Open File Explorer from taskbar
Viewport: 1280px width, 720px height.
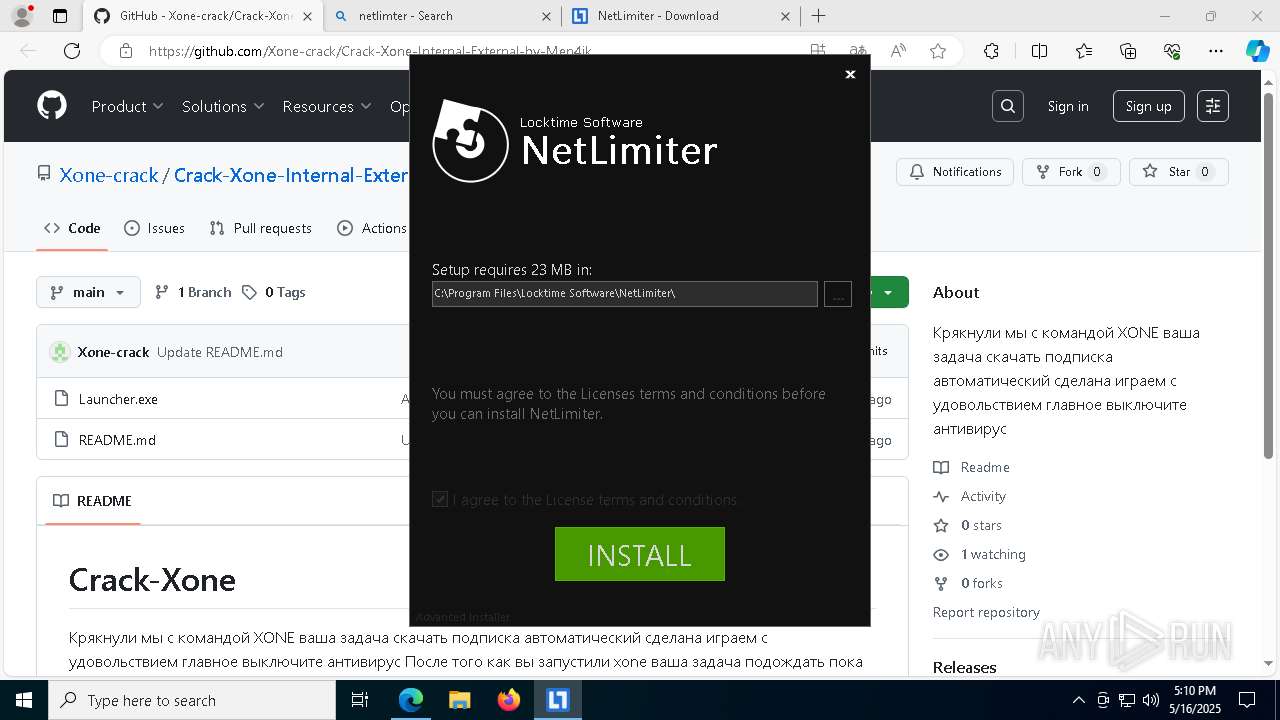tap(459, 700)
